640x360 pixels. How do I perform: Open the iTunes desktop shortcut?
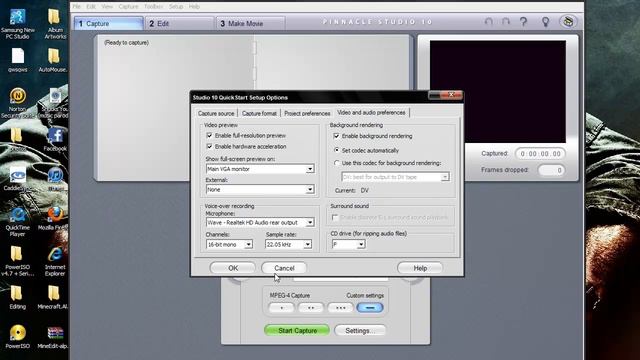coord(55,179)
